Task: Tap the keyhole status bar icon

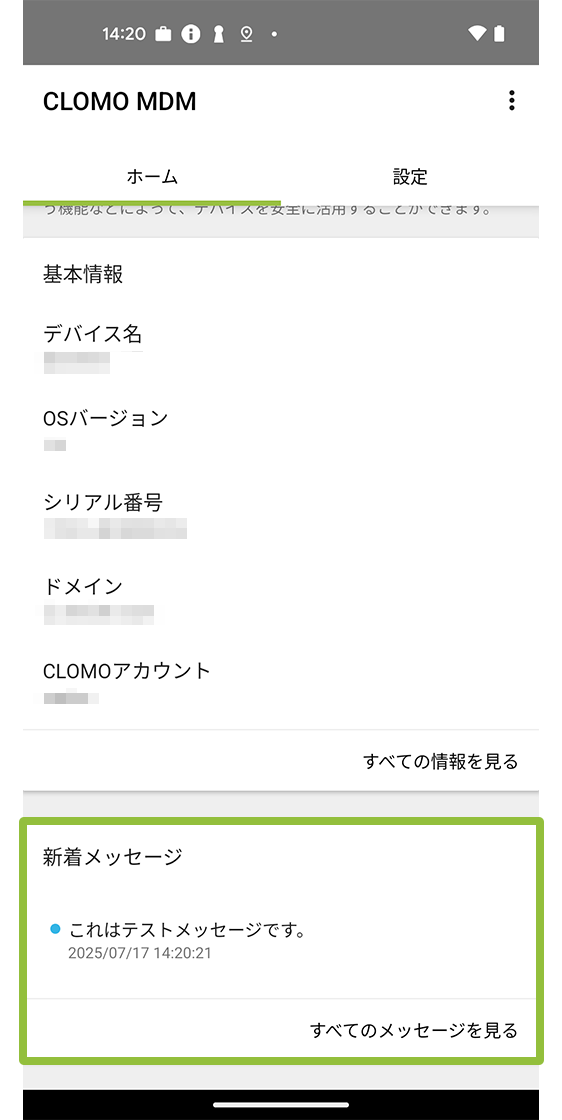Action: coord(219,34)
